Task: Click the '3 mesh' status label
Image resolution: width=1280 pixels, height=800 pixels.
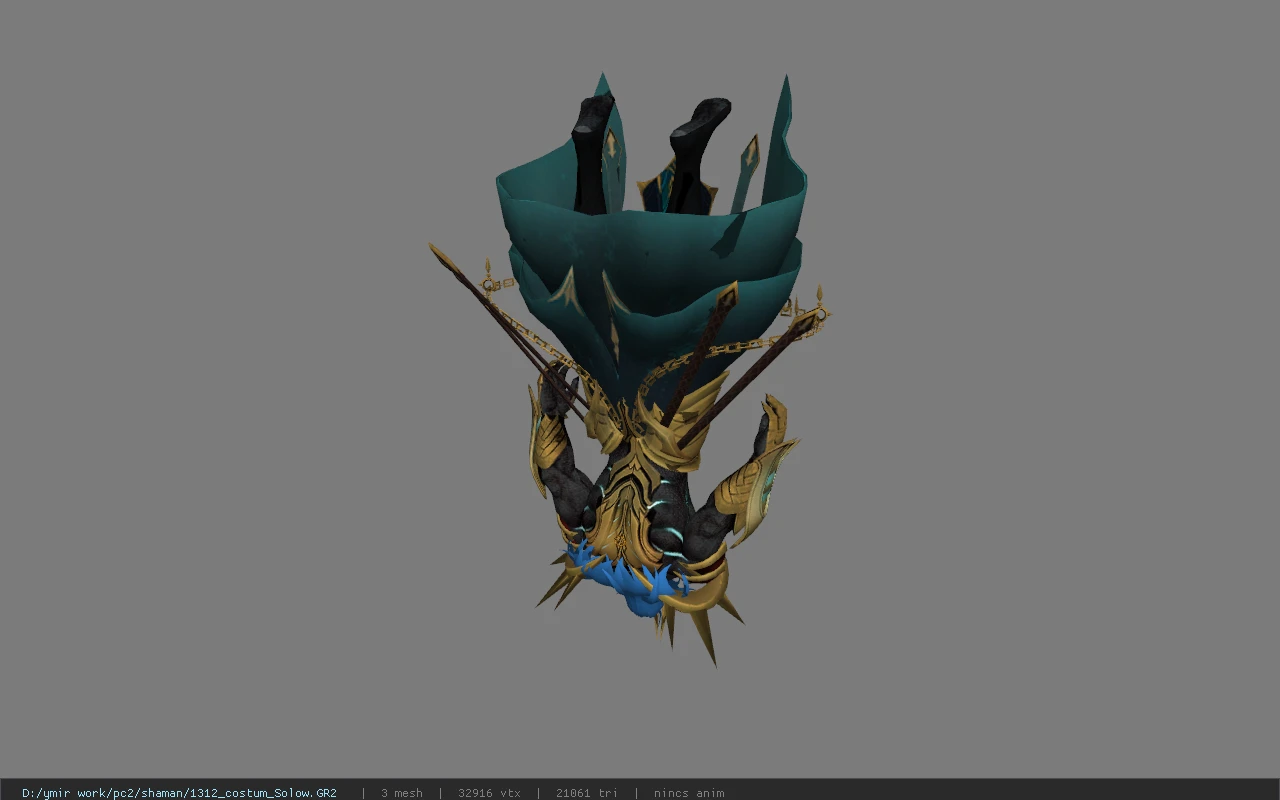Action: pos(402,793)
